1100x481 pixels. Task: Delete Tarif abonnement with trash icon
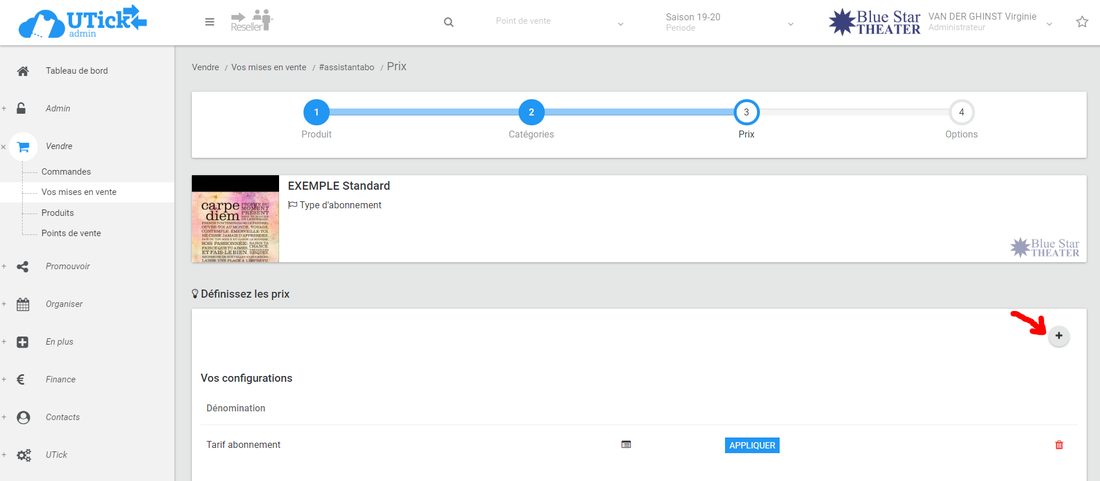tap(1059, 445)
